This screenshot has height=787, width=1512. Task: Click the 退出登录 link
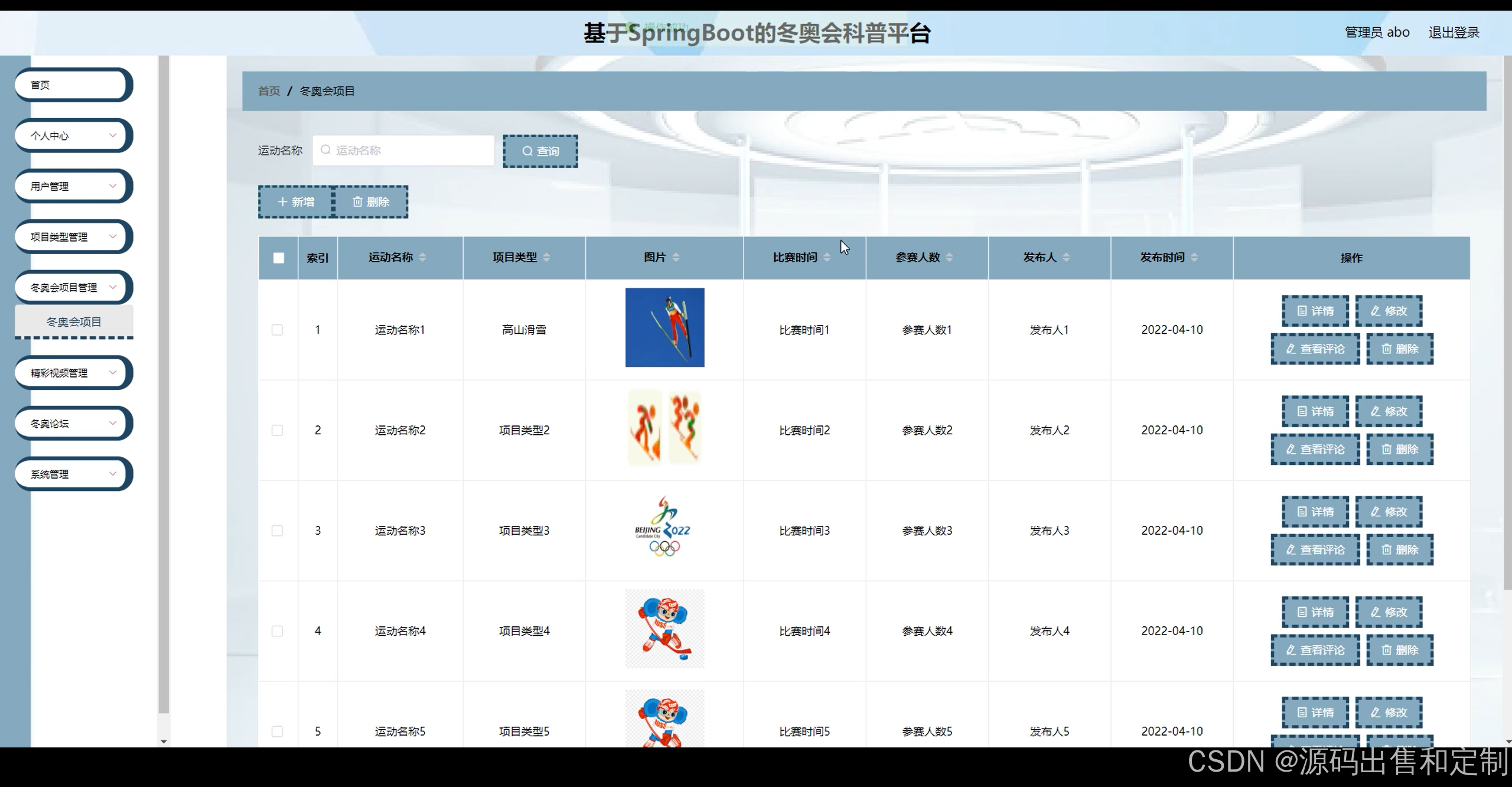coord(1453,32)
